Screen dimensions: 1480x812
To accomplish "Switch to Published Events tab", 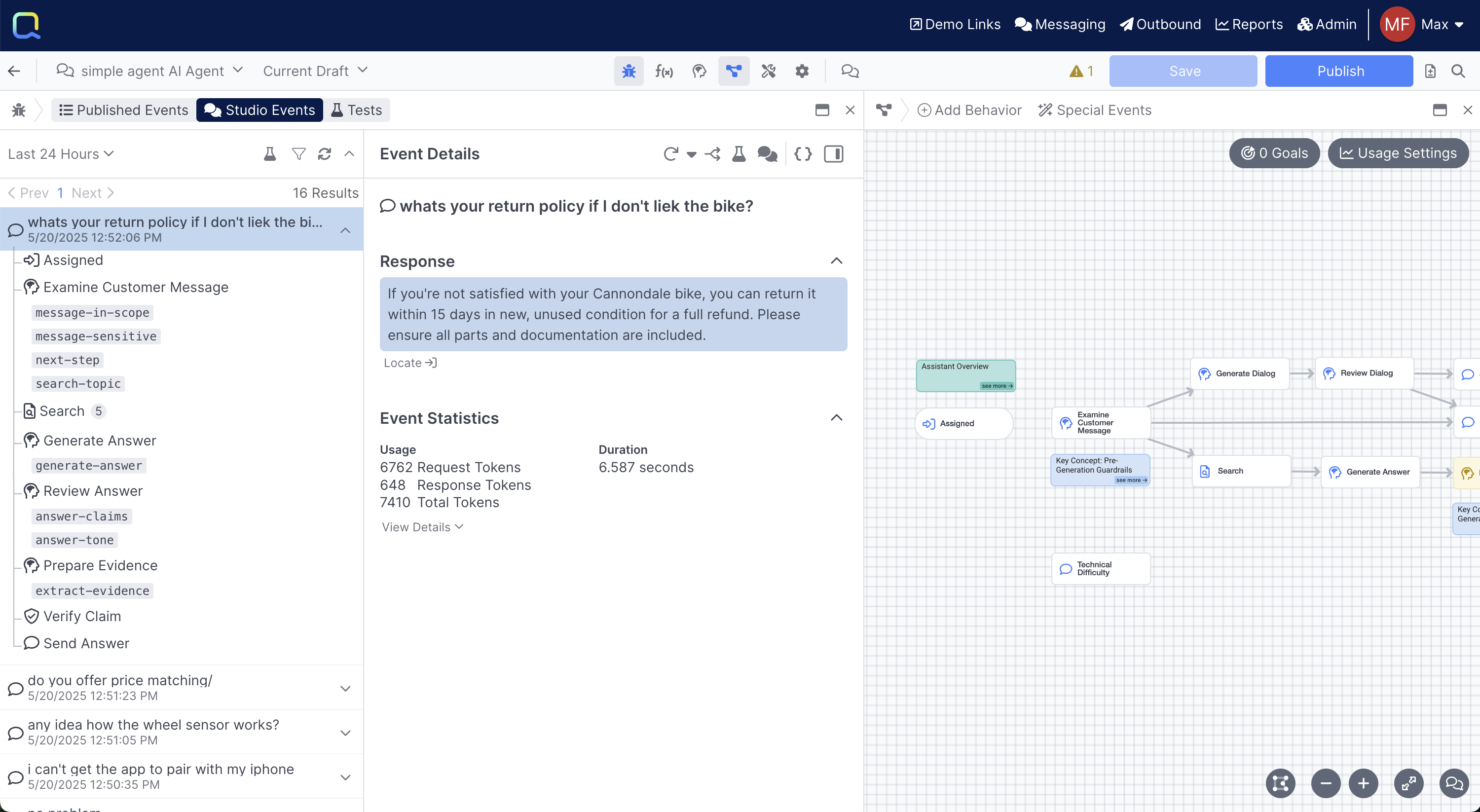I will point(123,111).
